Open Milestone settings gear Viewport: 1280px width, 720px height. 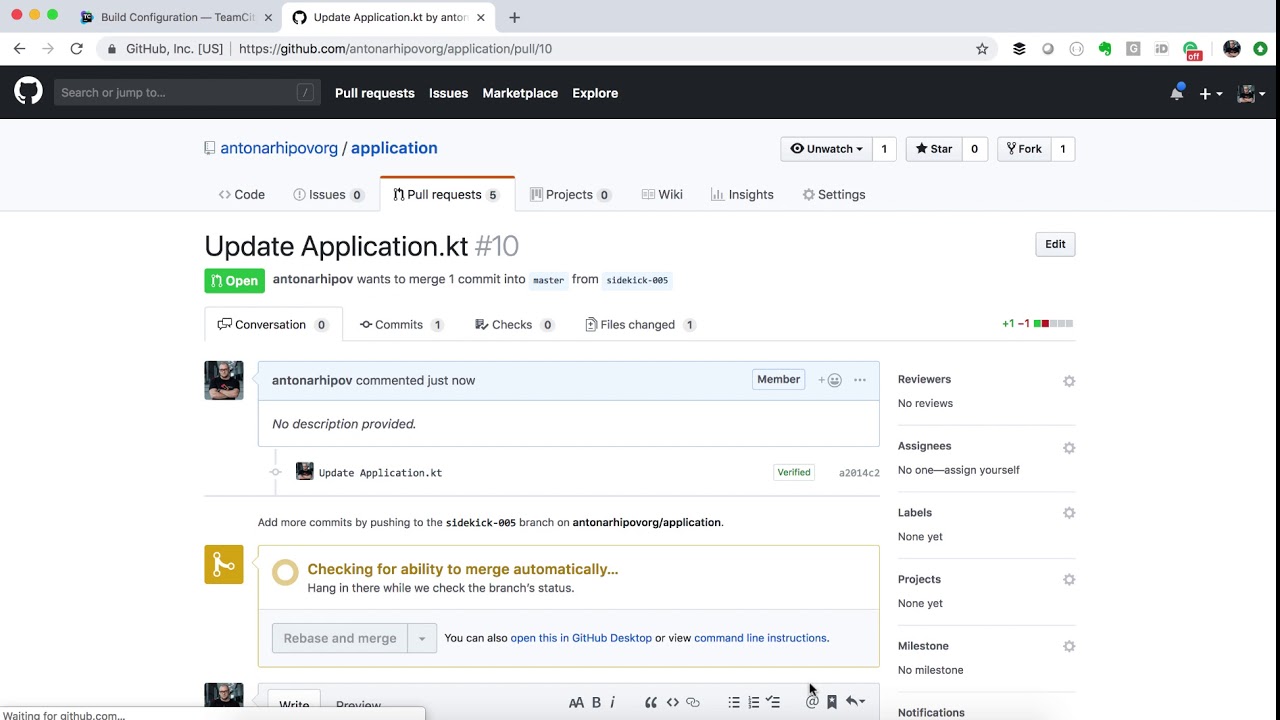(1069, 646)
